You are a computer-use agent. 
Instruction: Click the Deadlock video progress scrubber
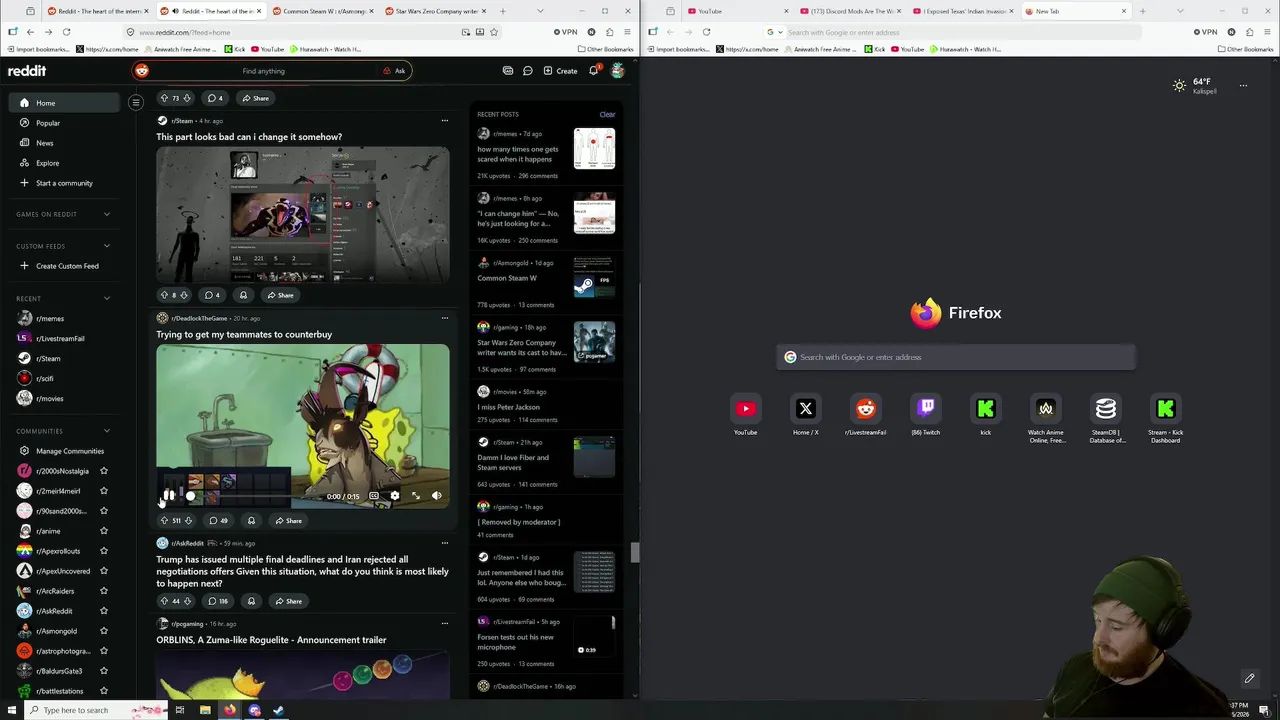pyautogui.click(x=190, y=496)
